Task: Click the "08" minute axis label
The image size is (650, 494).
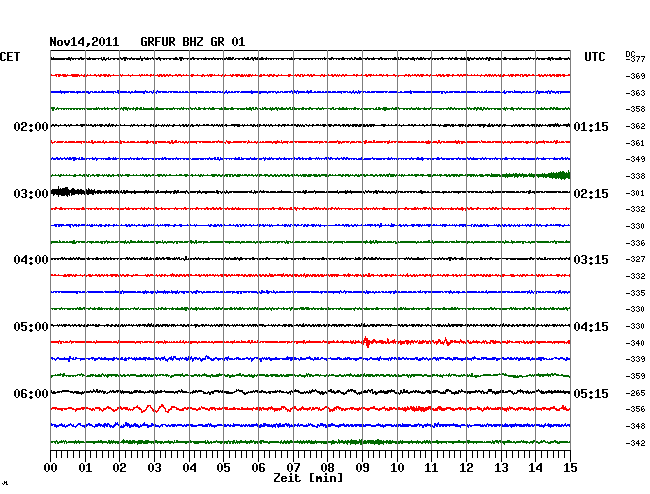Action: click(327, 468)
